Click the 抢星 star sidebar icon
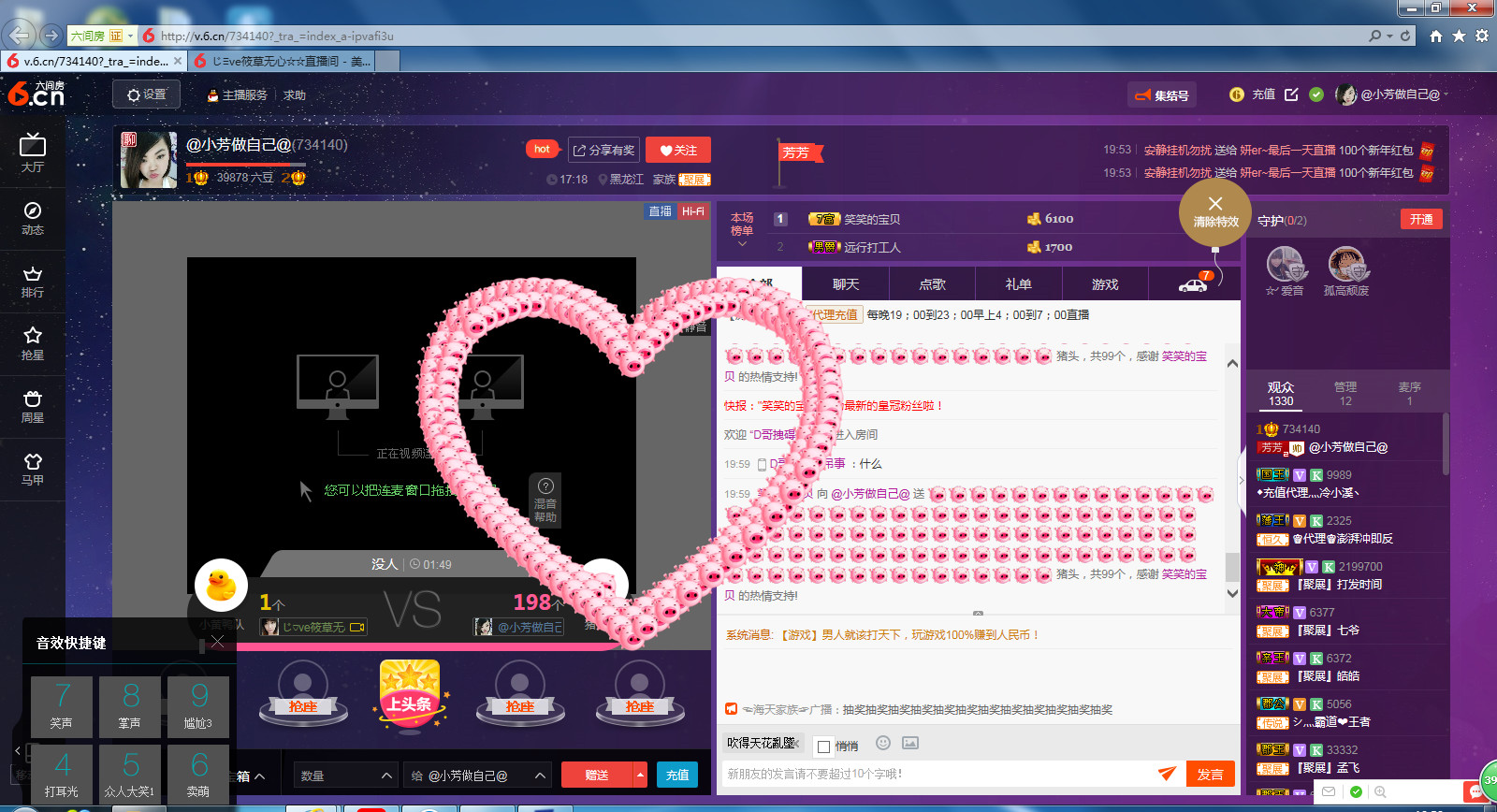This screenshot has width=1497, height=812. click(33, 343)
